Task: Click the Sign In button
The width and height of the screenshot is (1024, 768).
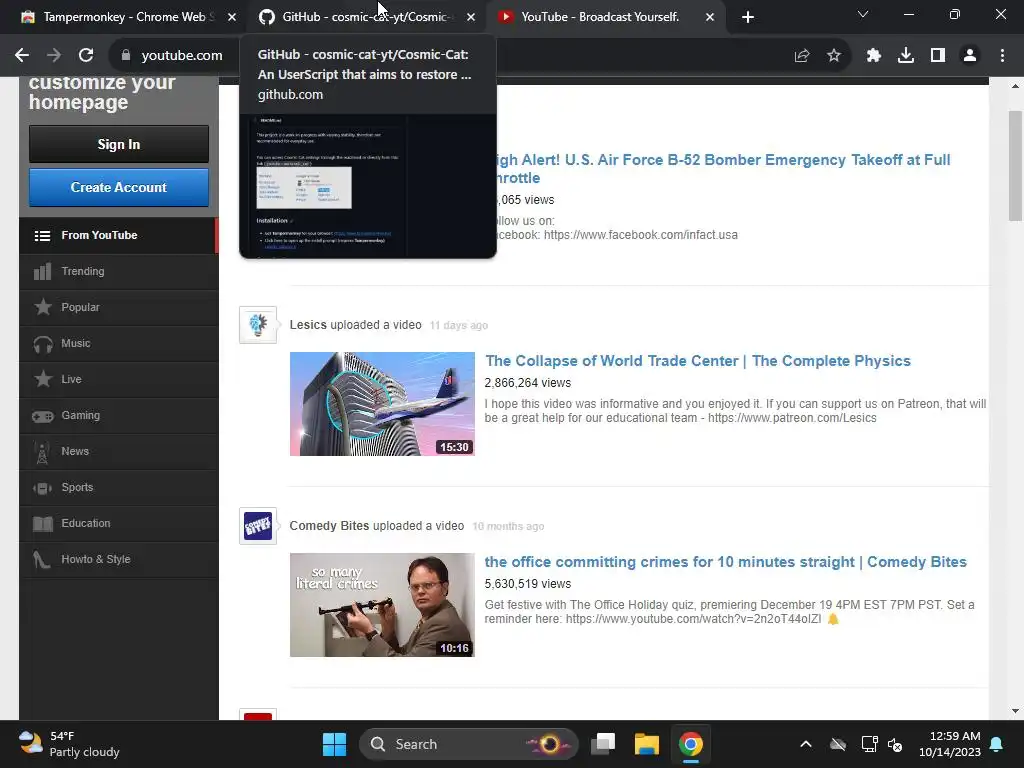Action: tap(119, 144)
